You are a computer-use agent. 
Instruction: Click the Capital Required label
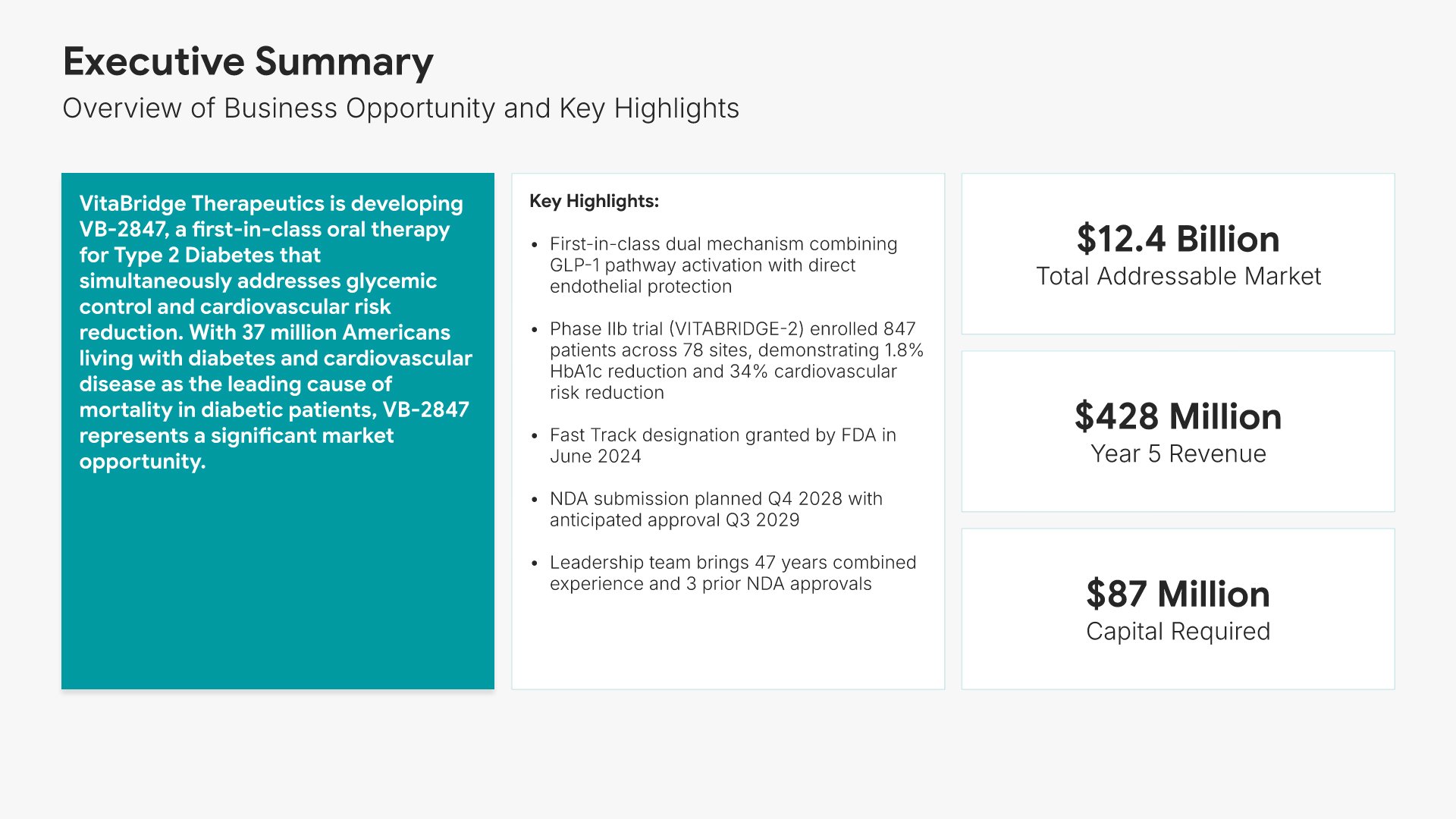pyautogui.click(x=1178, y=632)
